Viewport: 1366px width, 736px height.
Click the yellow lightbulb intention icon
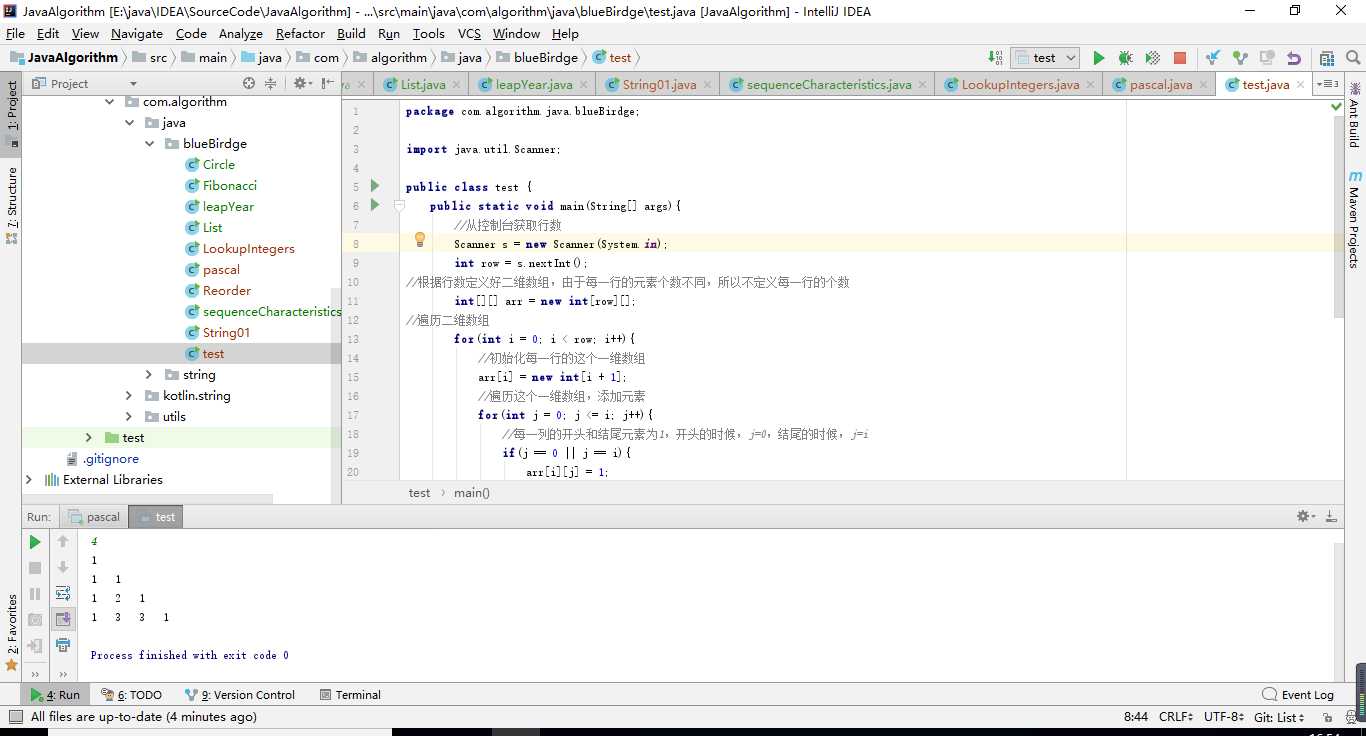coord(420,240)
